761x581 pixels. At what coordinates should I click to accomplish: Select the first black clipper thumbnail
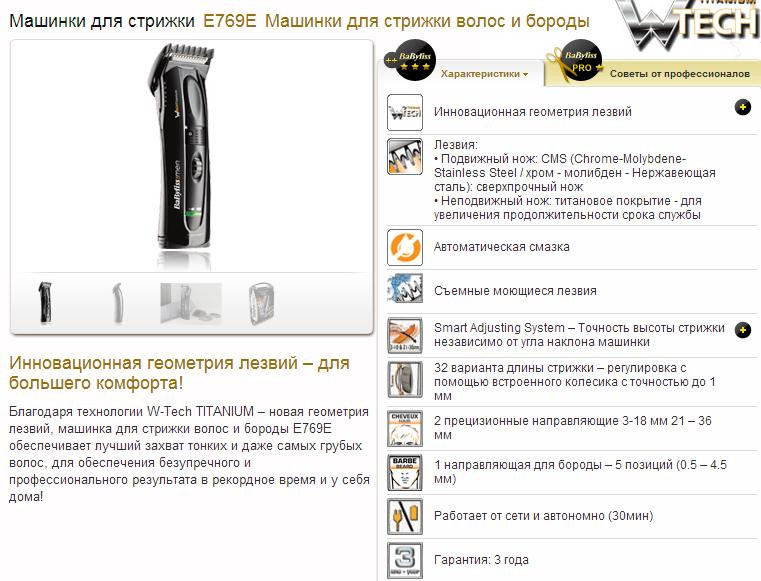tap(45, 302)
